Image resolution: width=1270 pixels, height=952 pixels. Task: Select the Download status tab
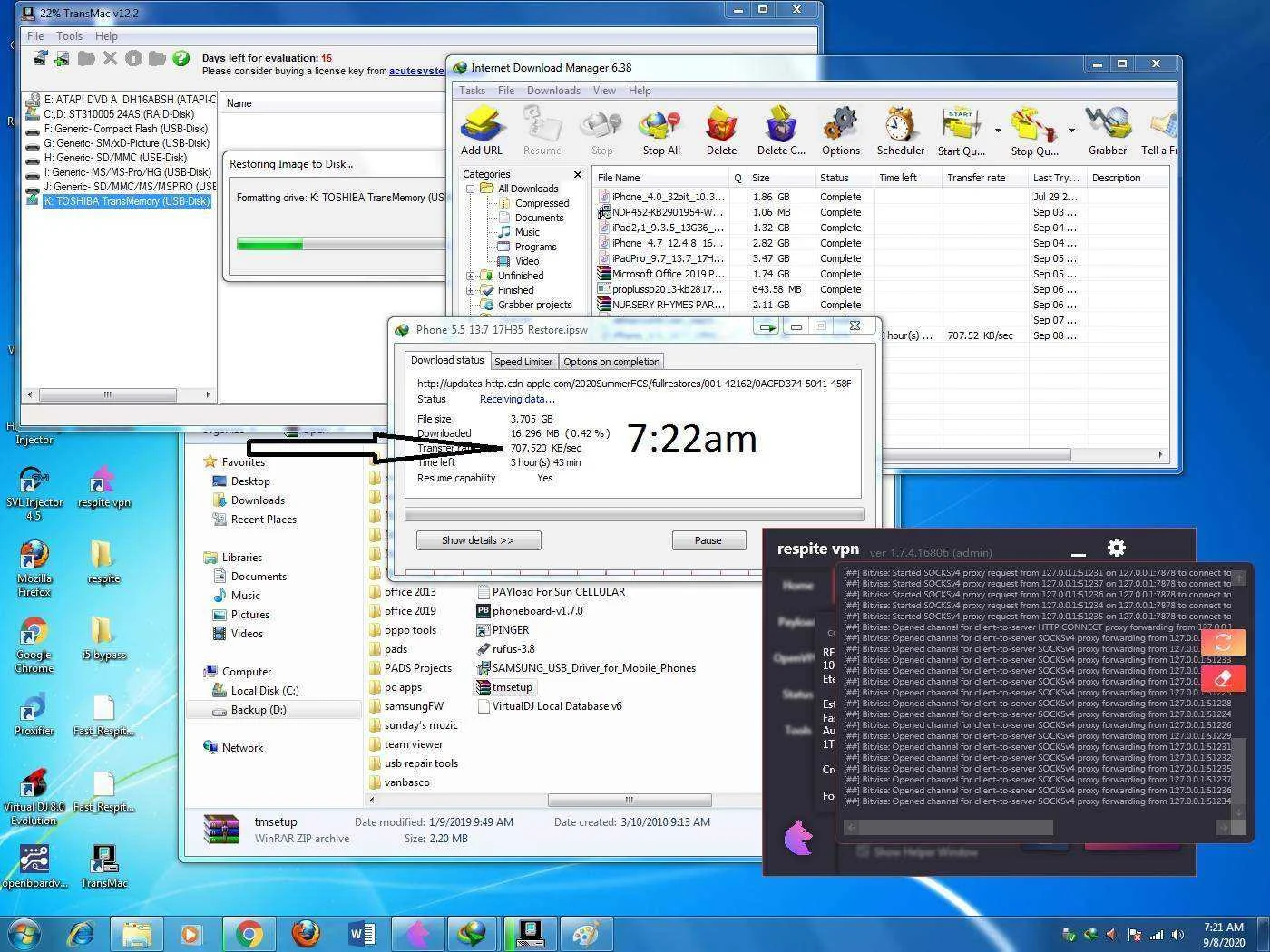(x=447, y=360)
